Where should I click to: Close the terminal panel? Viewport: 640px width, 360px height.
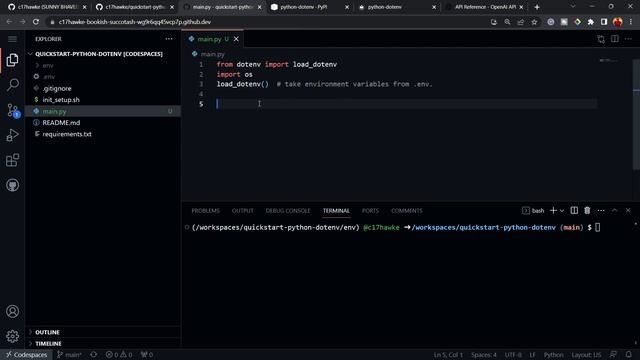(x=628, y=210)
